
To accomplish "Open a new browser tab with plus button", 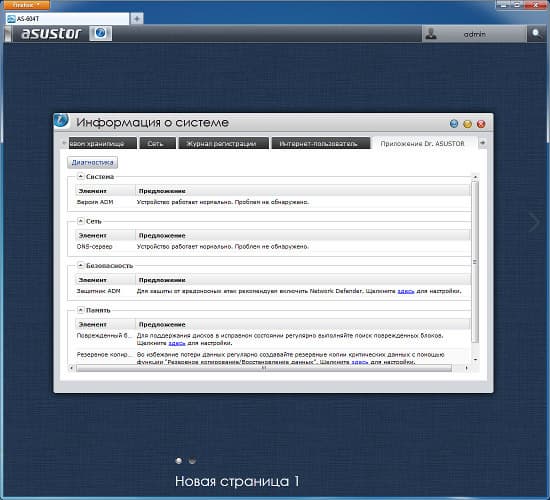I will click(x=137, y=18).
